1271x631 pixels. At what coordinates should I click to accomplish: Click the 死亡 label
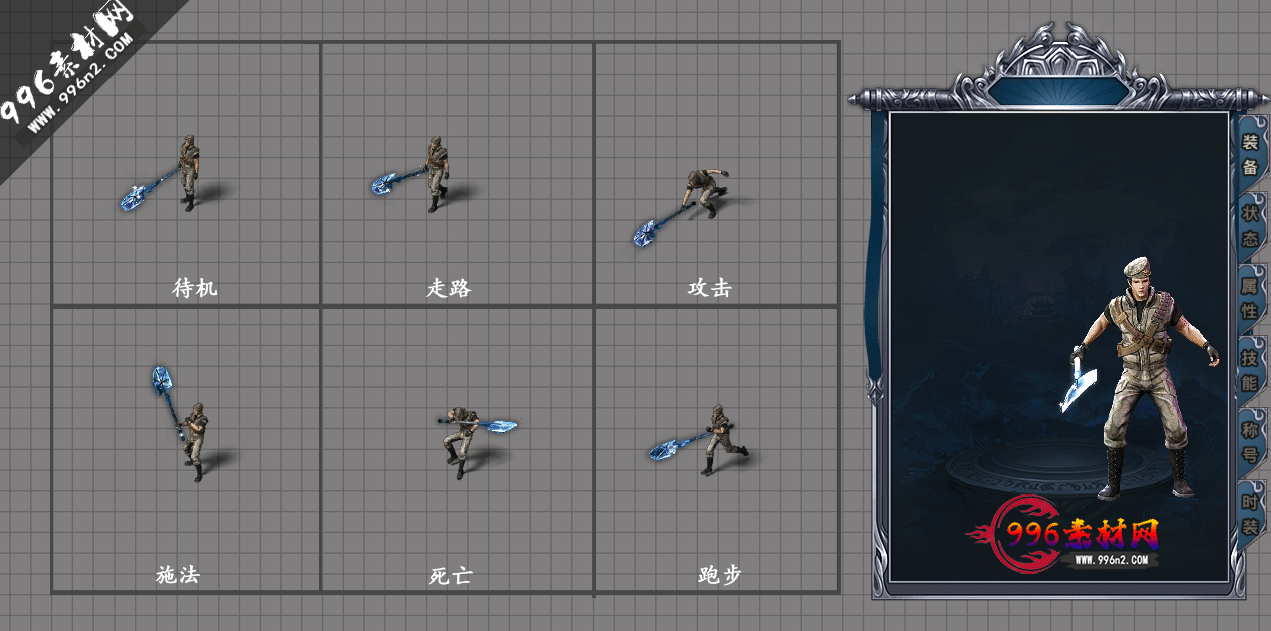pyautogui.click(x=450, y=575)
